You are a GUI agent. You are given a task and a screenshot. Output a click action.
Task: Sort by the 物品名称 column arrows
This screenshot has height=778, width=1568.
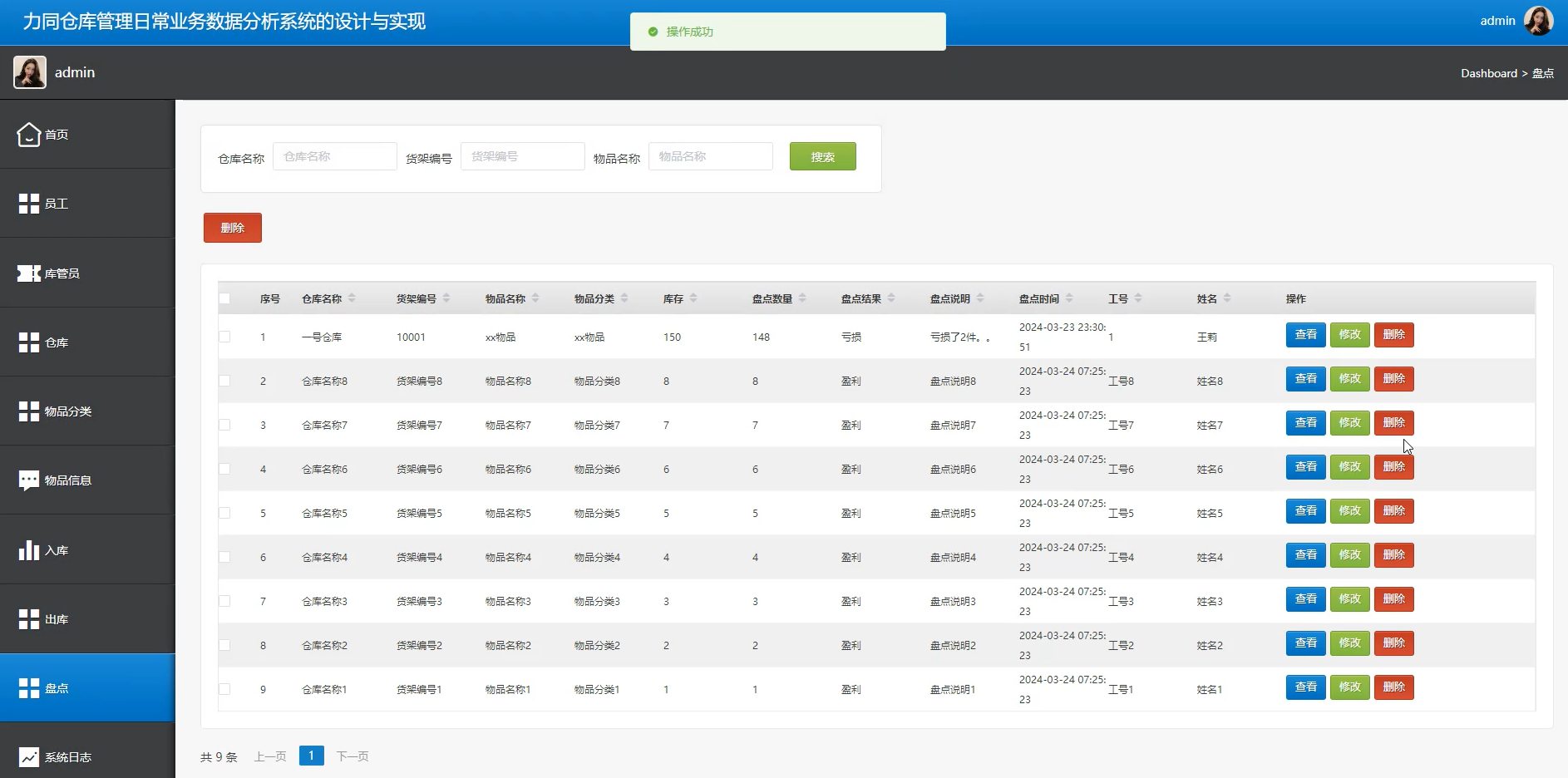(x=535, y=298)
